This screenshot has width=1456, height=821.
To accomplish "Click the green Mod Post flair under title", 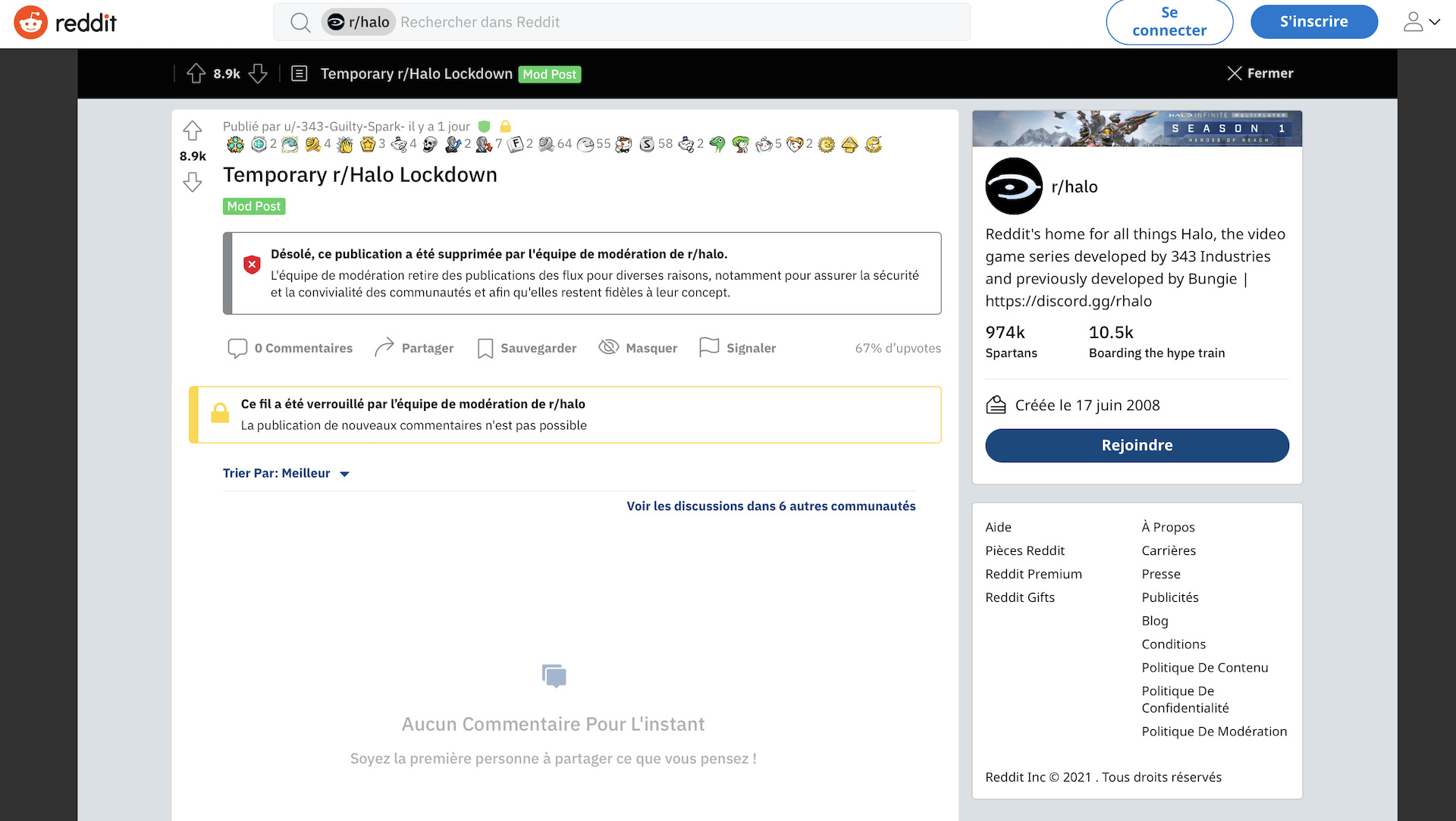I will pos(254,206).
